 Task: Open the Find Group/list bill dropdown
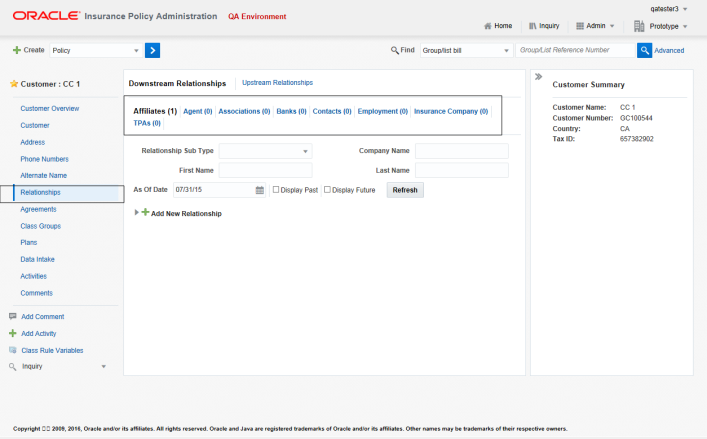tap(466, 50)
